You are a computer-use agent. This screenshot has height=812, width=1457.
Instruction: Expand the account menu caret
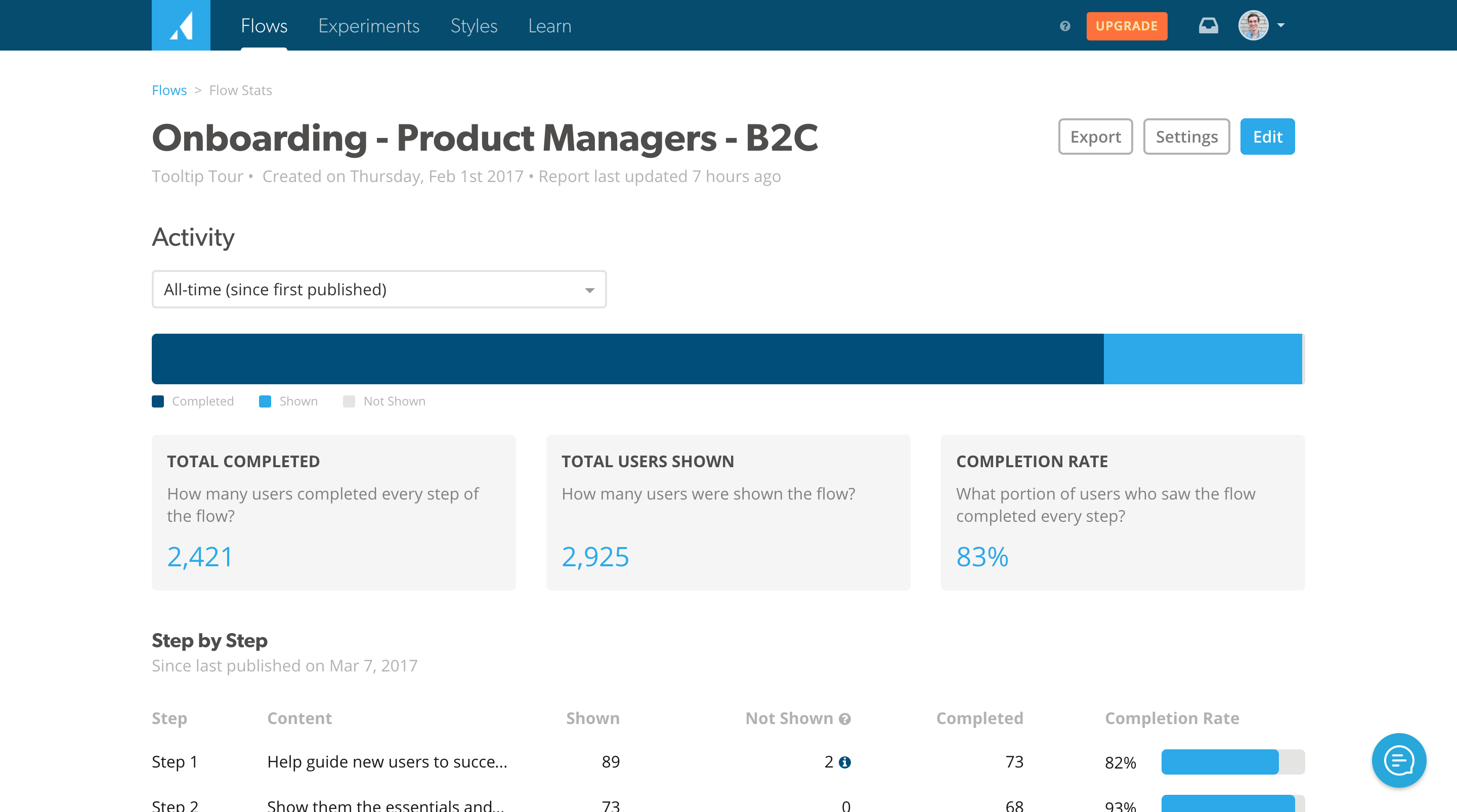[1281, 25]
